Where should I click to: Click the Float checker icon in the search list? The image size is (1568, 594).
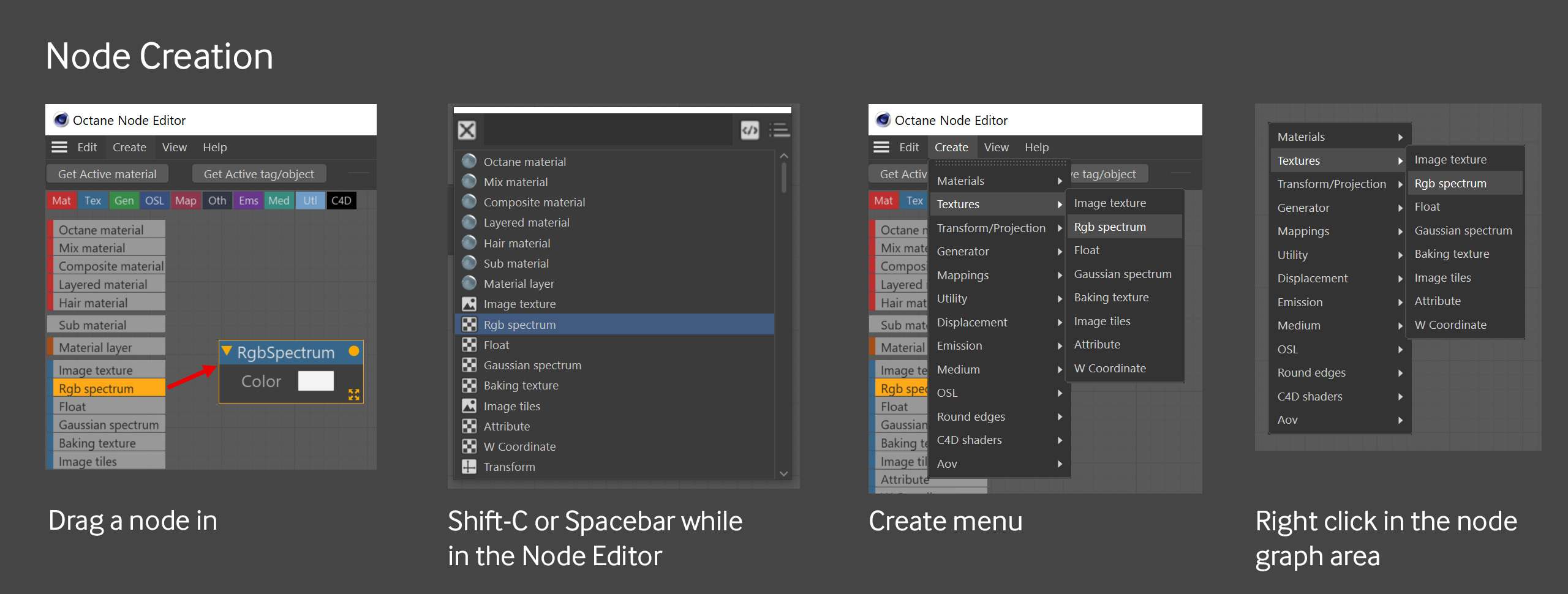point(469,344)
